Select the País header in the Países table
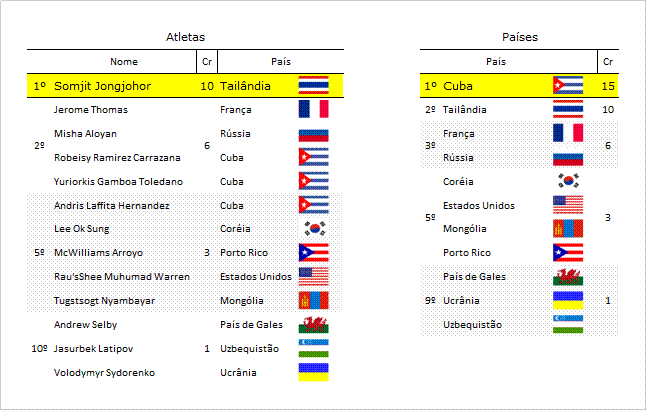Image resolution: width=647 pixels, height=411 pixels. tap(496, 61)
